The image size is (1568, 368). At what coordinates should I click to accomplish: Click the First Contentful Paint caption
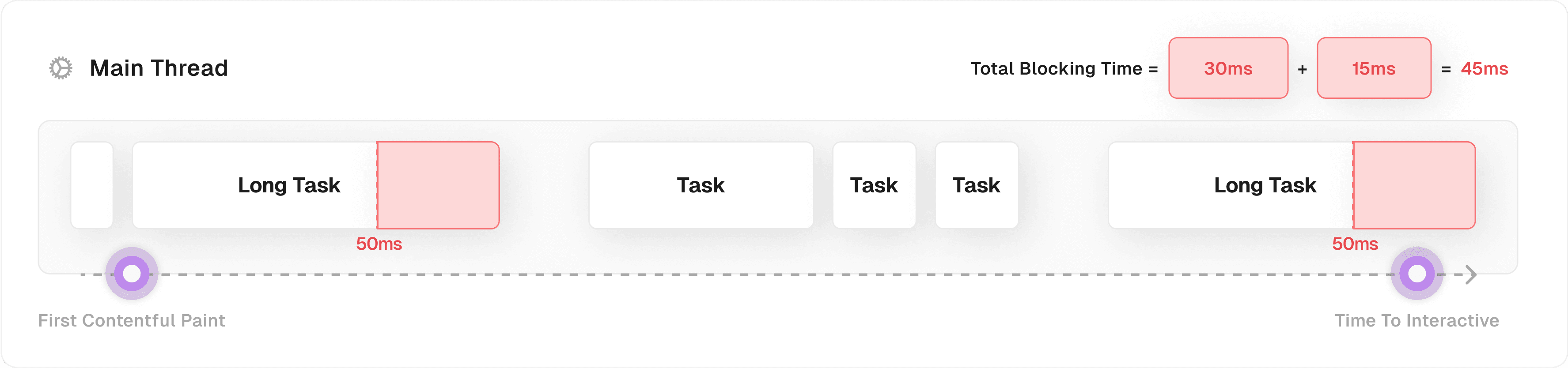[x=132, y=320]
